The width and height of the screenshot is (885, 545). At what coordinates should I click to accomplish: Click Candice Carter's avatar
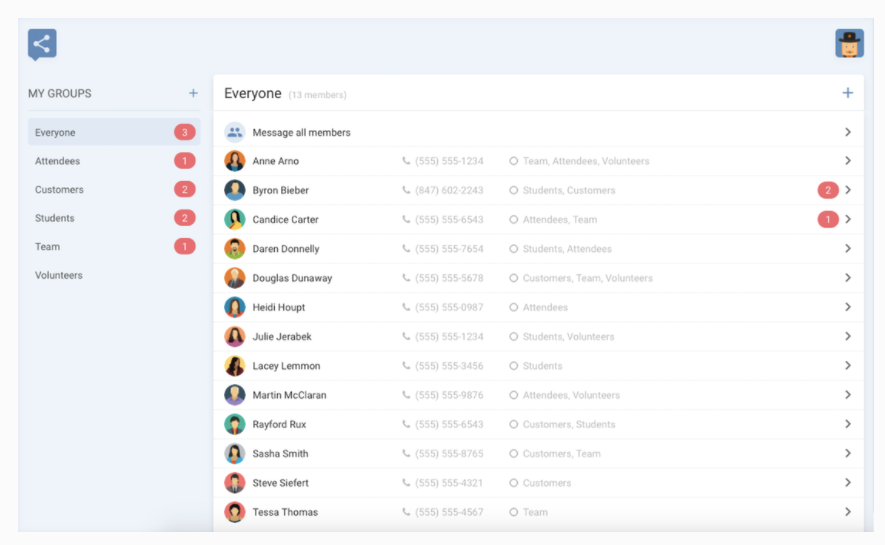(x=235, y=219)
